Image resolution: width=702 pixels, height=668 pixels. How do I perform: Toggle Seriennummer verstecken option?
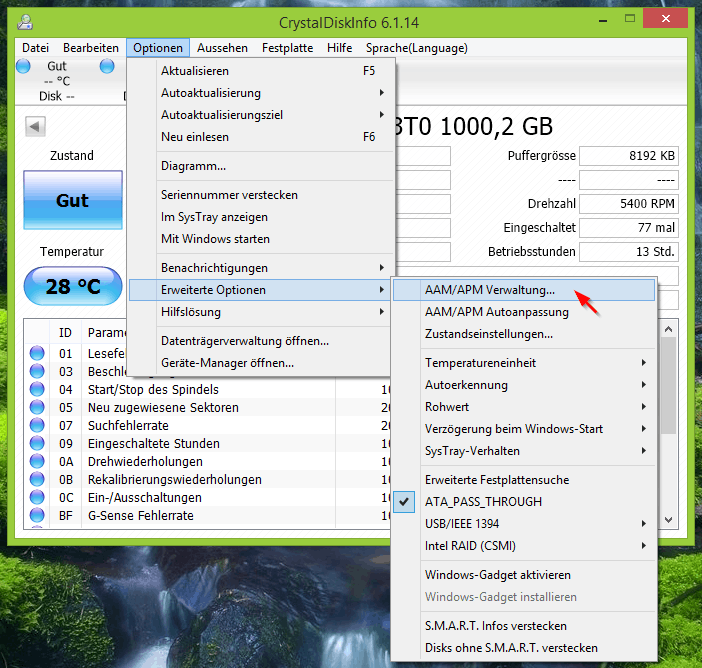(260, 195)
